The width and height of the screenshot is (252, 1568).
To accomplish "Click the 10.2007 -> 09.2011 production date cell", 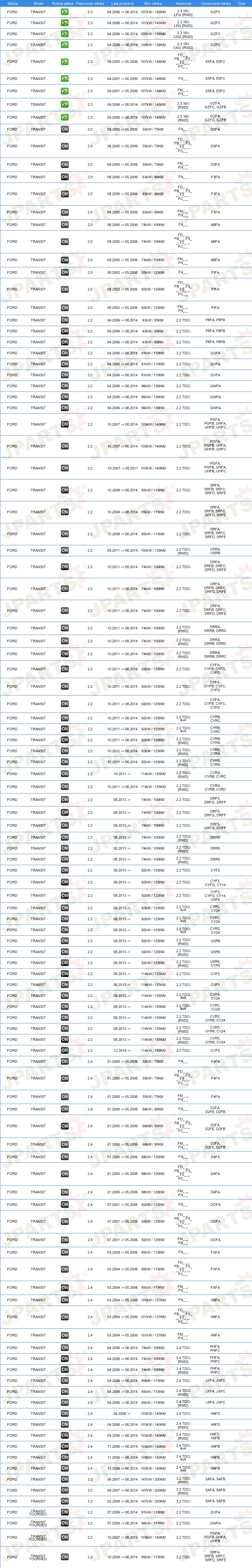I will pyautogui.click(x=122, y=469).
